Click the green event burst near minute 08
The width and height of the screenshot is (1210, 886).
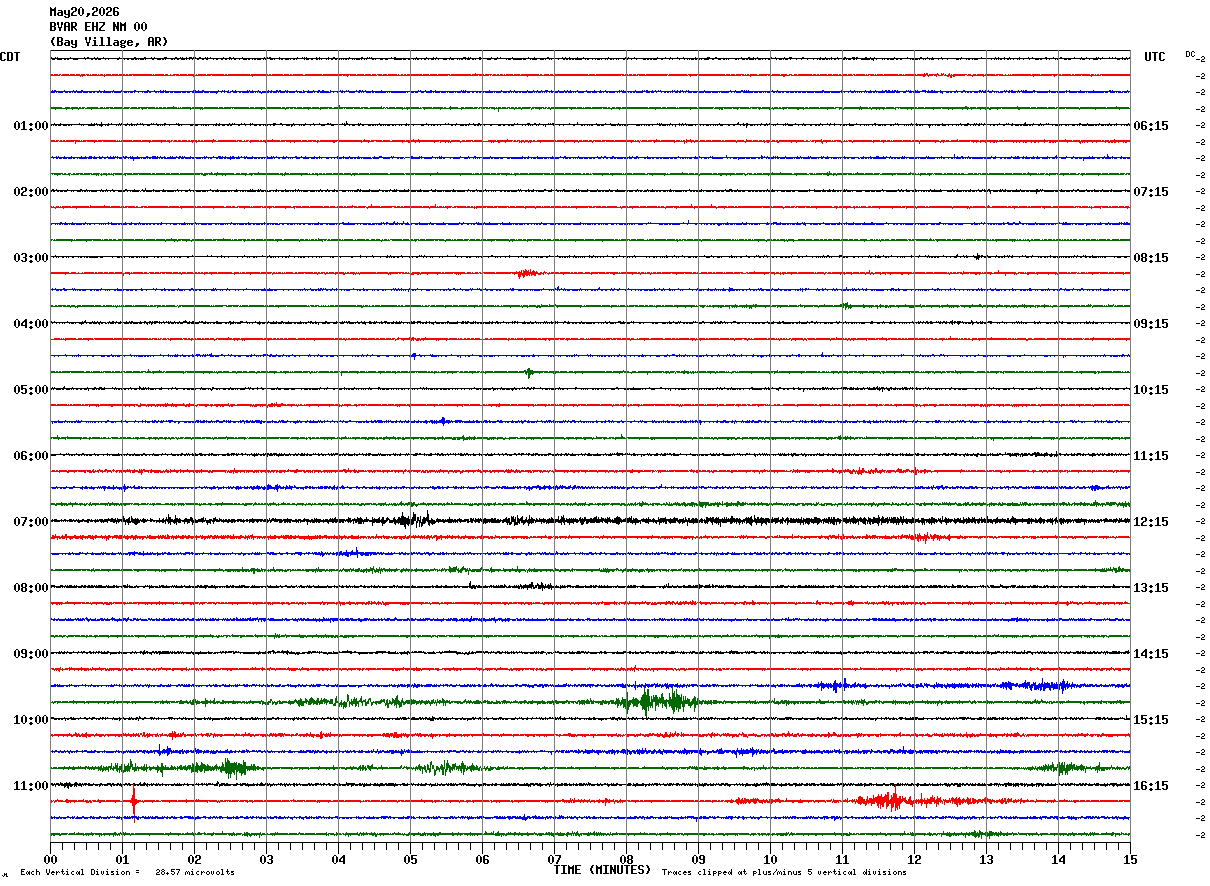655,700
